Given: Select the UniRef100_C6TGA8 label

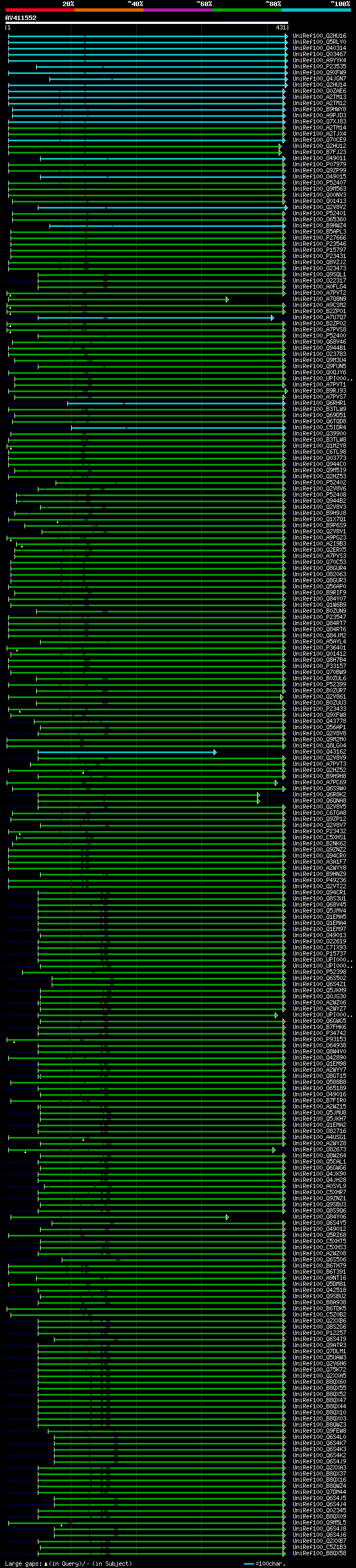Looking at the screenshot, I should (319, 813).
